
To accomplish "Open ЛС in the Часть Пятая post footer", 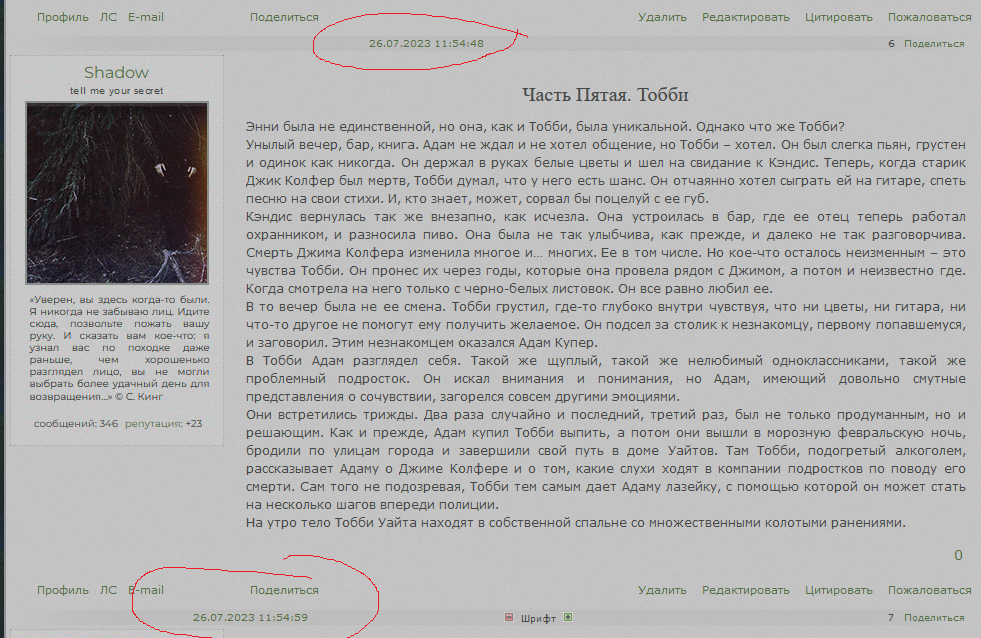I will pos(108,590).
